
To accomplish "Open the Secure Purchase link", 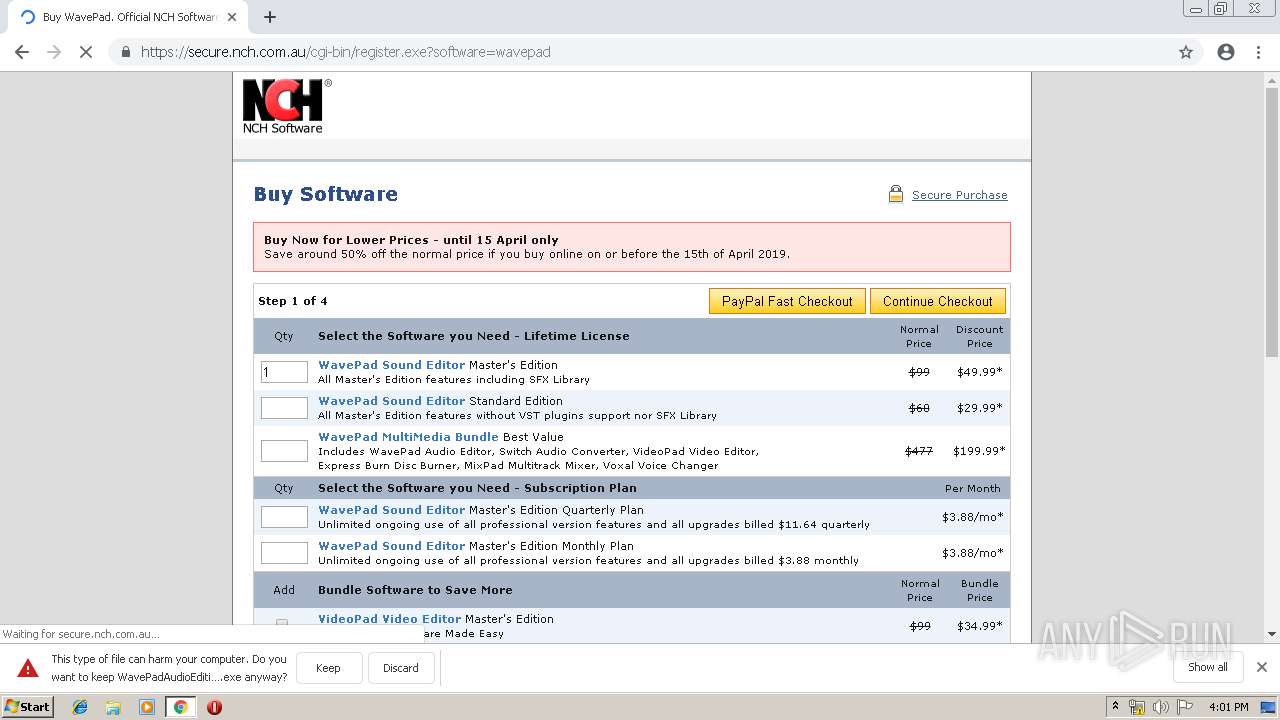I will [x=959, y=195].
